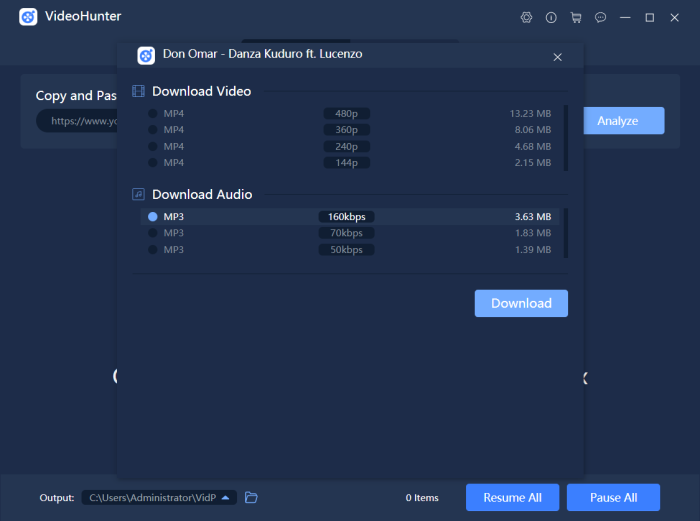Click the info circle icon
The image size is (700, 521).
551,17
